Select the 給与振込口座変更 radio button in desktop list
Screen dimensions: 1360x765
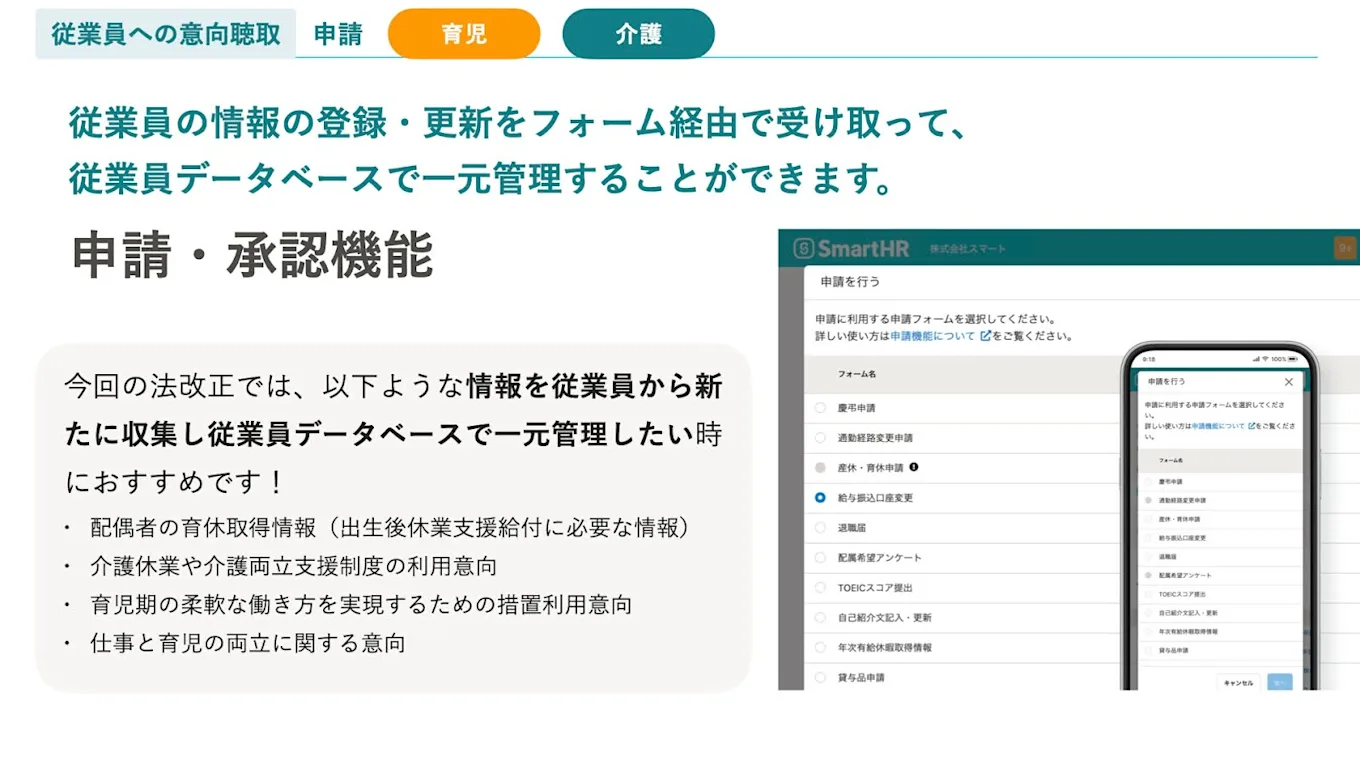point(820,497)
